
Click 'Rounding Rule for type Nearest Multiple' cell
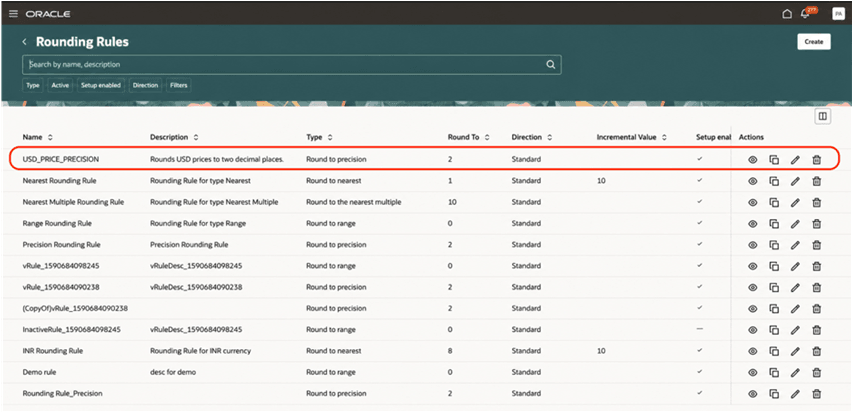(214, 202)
